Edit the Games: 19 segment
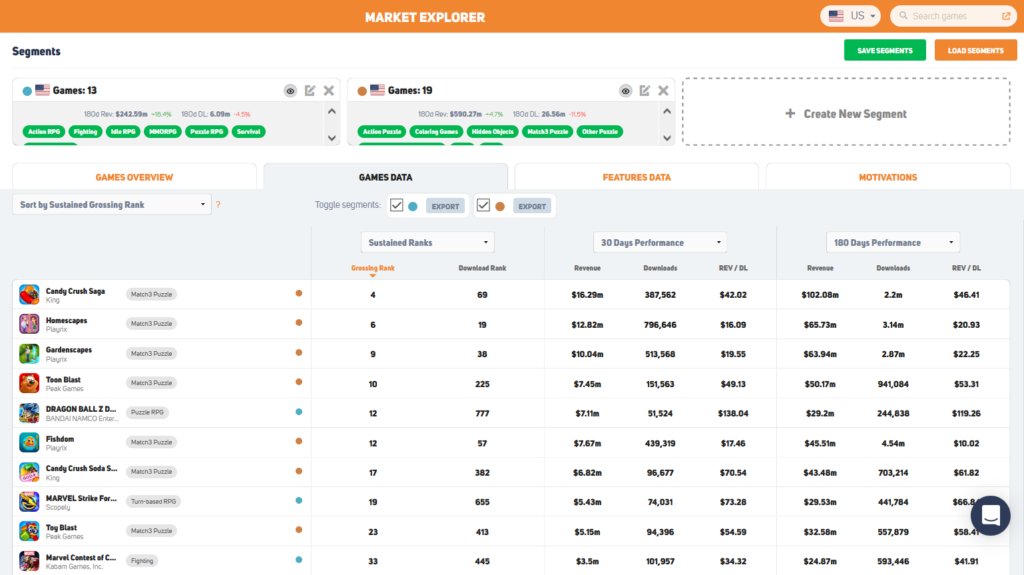 click(x=645, y=90)
